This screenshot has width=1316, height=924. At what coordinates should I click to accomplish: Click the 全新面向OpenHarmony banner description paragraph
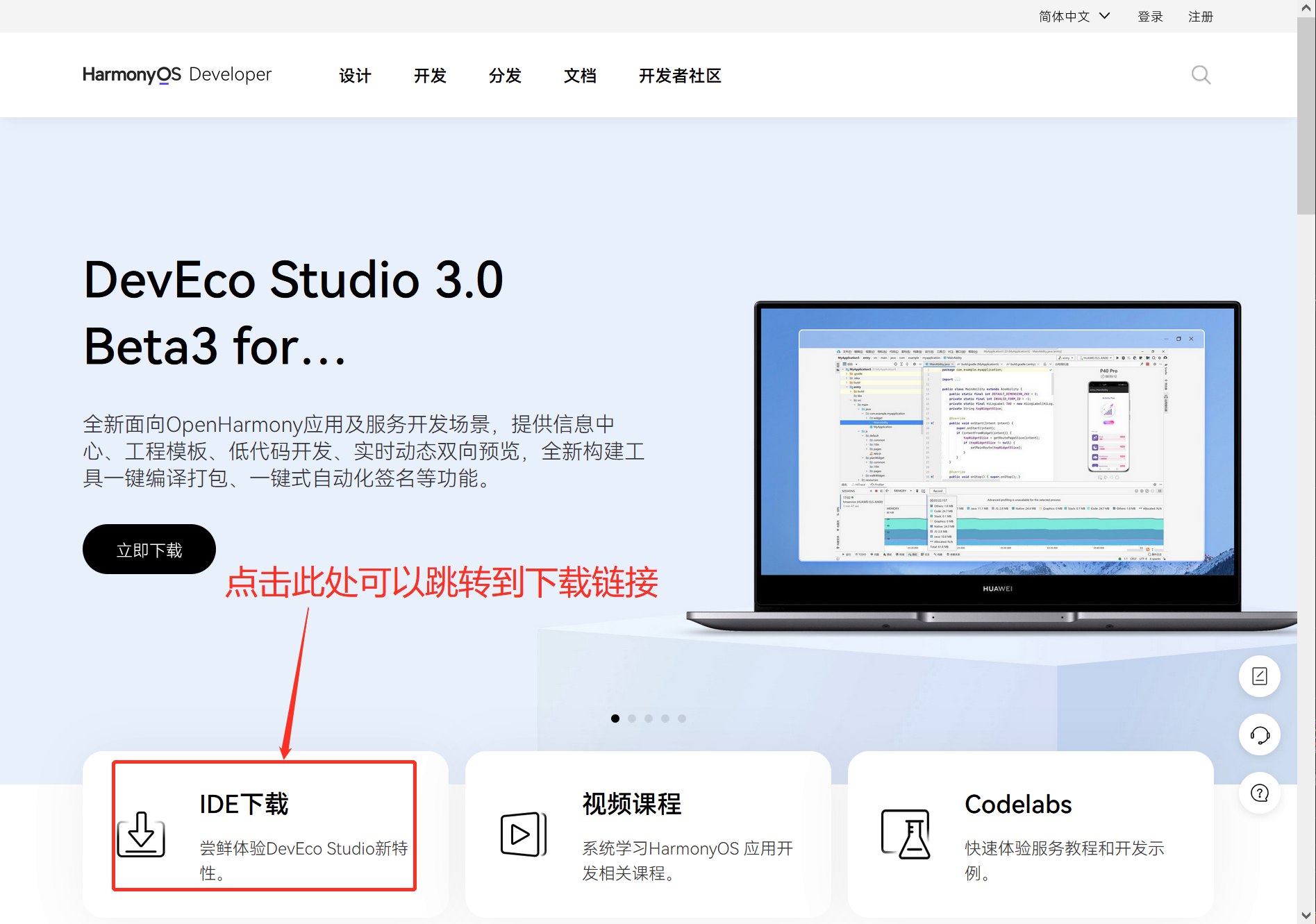coord(364,451)
